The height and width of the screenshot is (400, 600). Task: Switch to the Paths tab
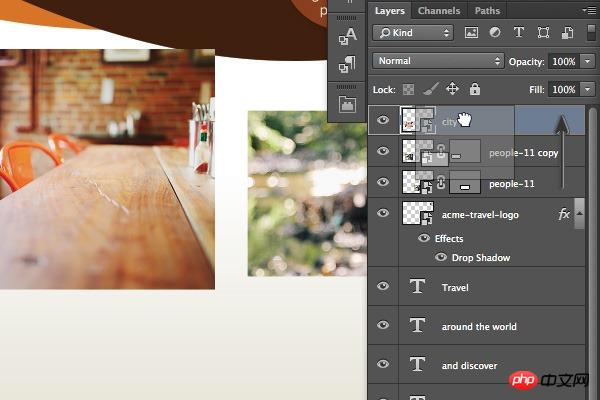[x=487, y=11]
